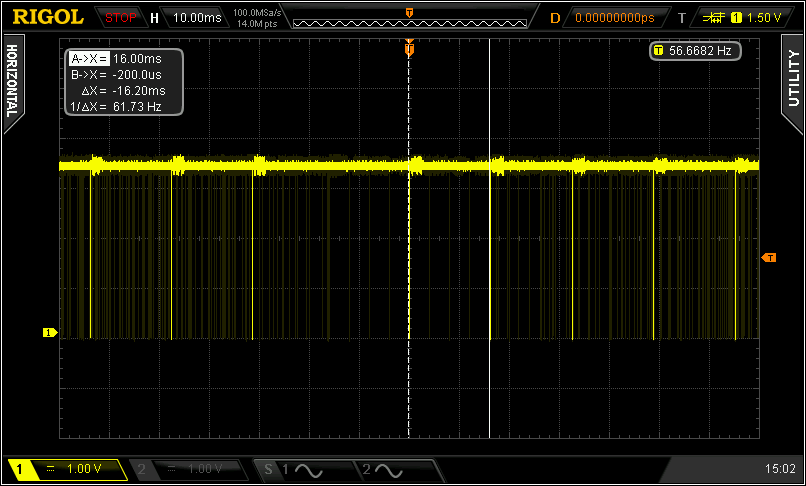This screenshot has height=486, width=806.
Task: Select the 1.50 V trigger level value
Action: [x=764, y=18]
